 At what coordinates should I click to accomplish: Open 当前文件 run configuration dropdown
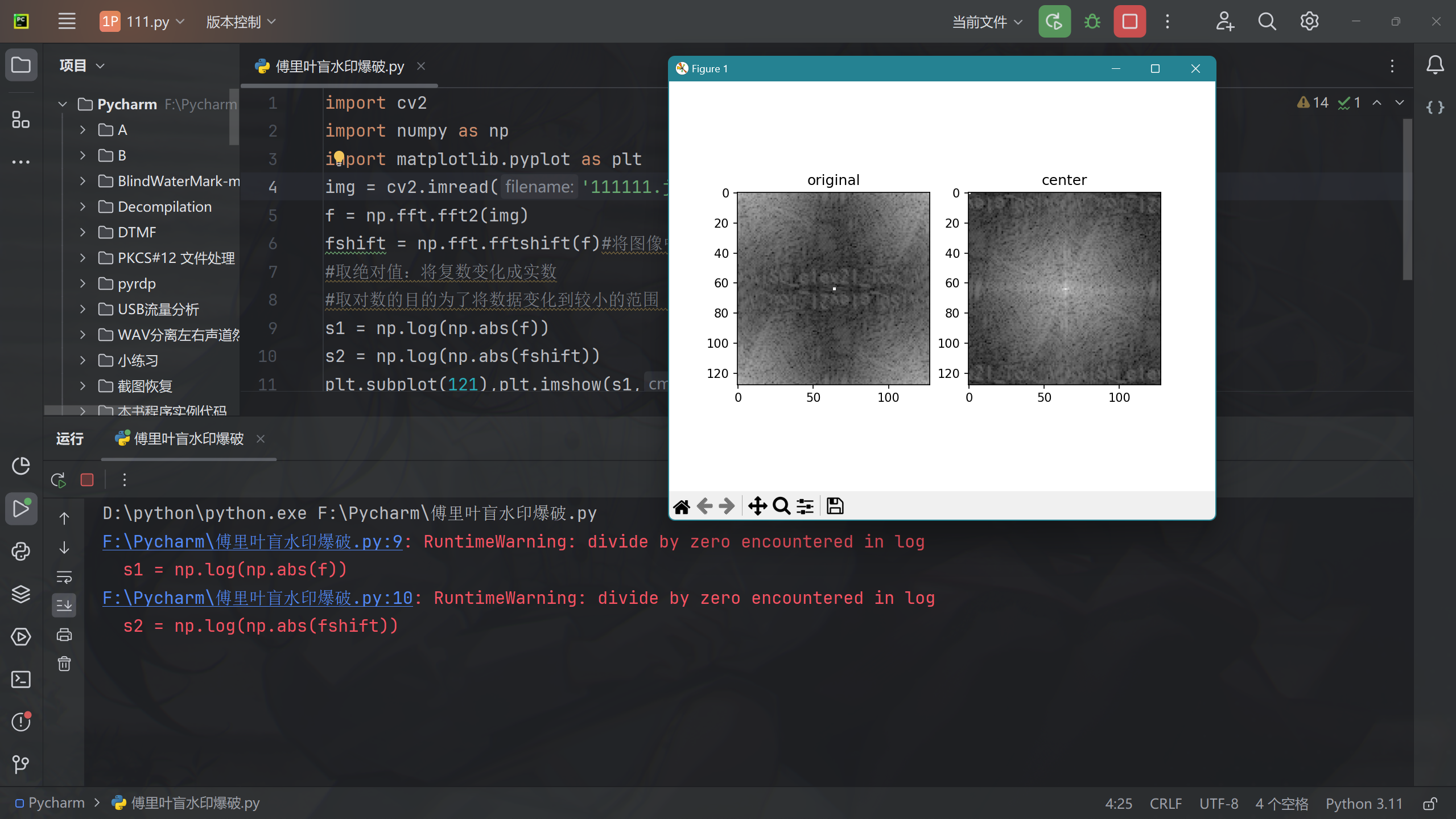tap(988, 22)
